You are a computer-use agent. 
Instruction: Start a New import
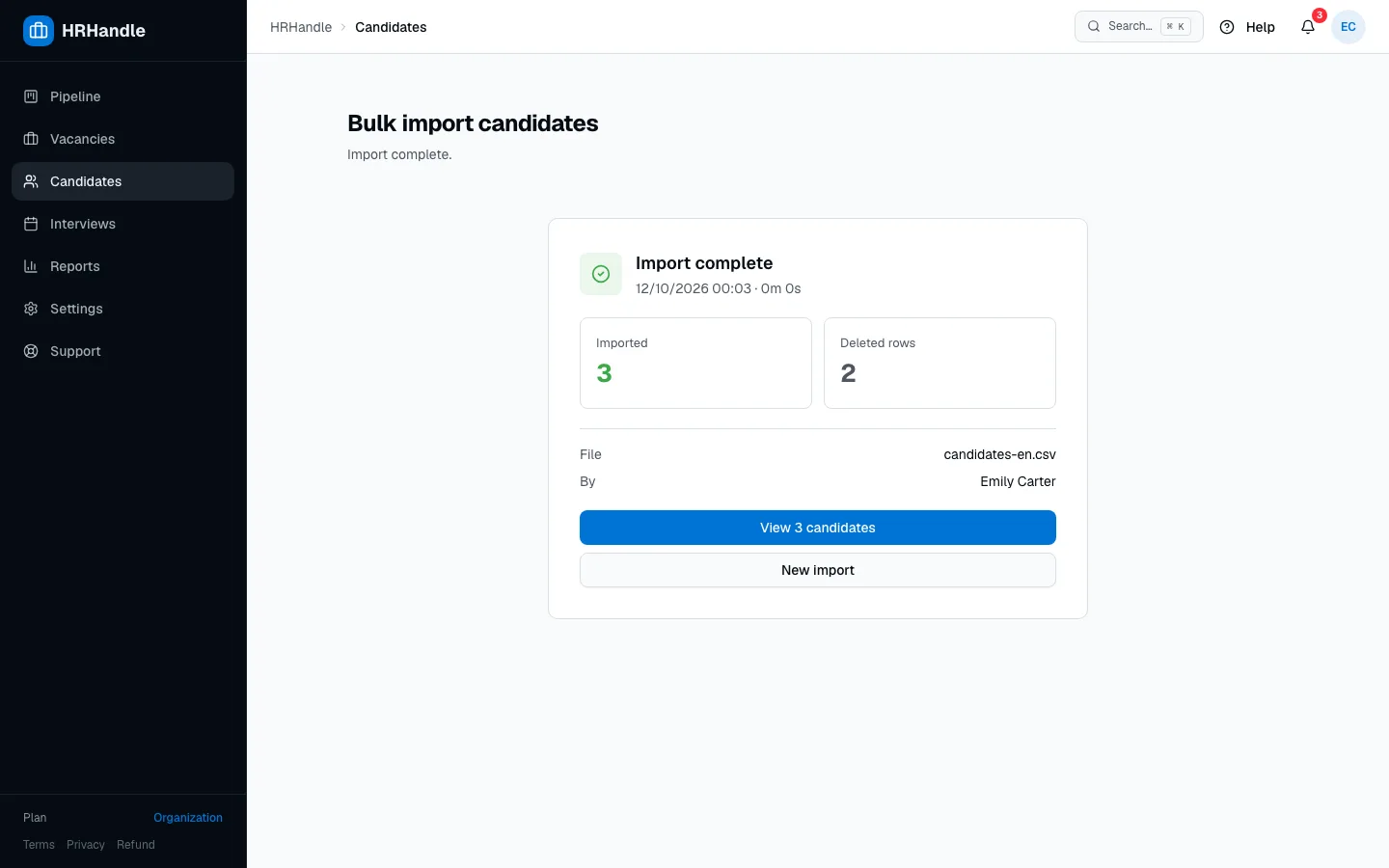818,570
